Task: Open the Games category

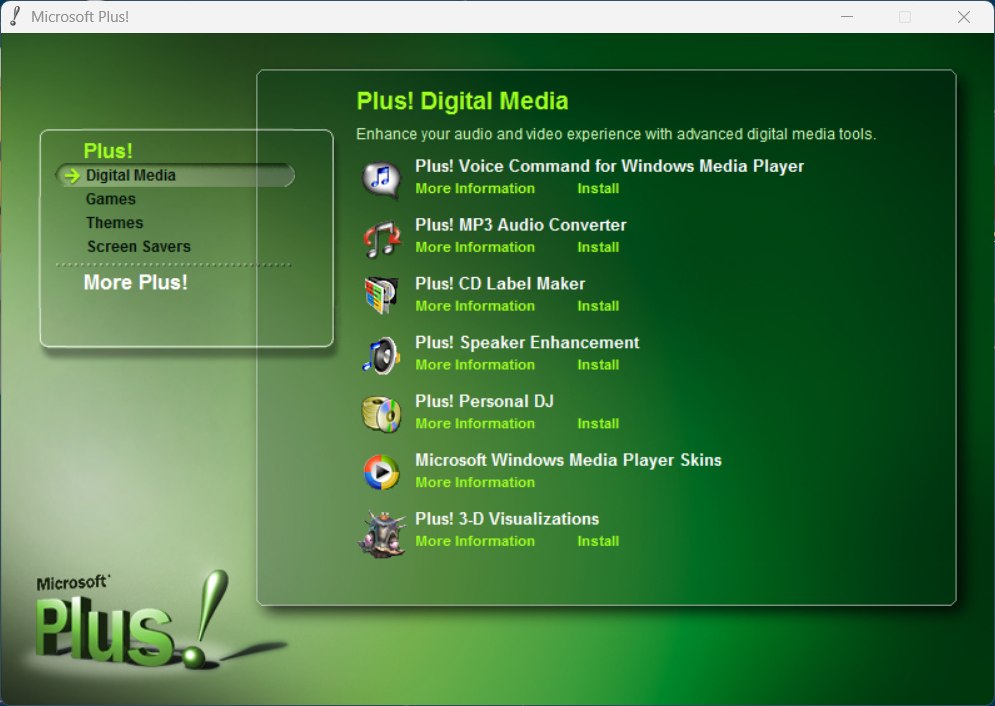Action: click(111, 199)
